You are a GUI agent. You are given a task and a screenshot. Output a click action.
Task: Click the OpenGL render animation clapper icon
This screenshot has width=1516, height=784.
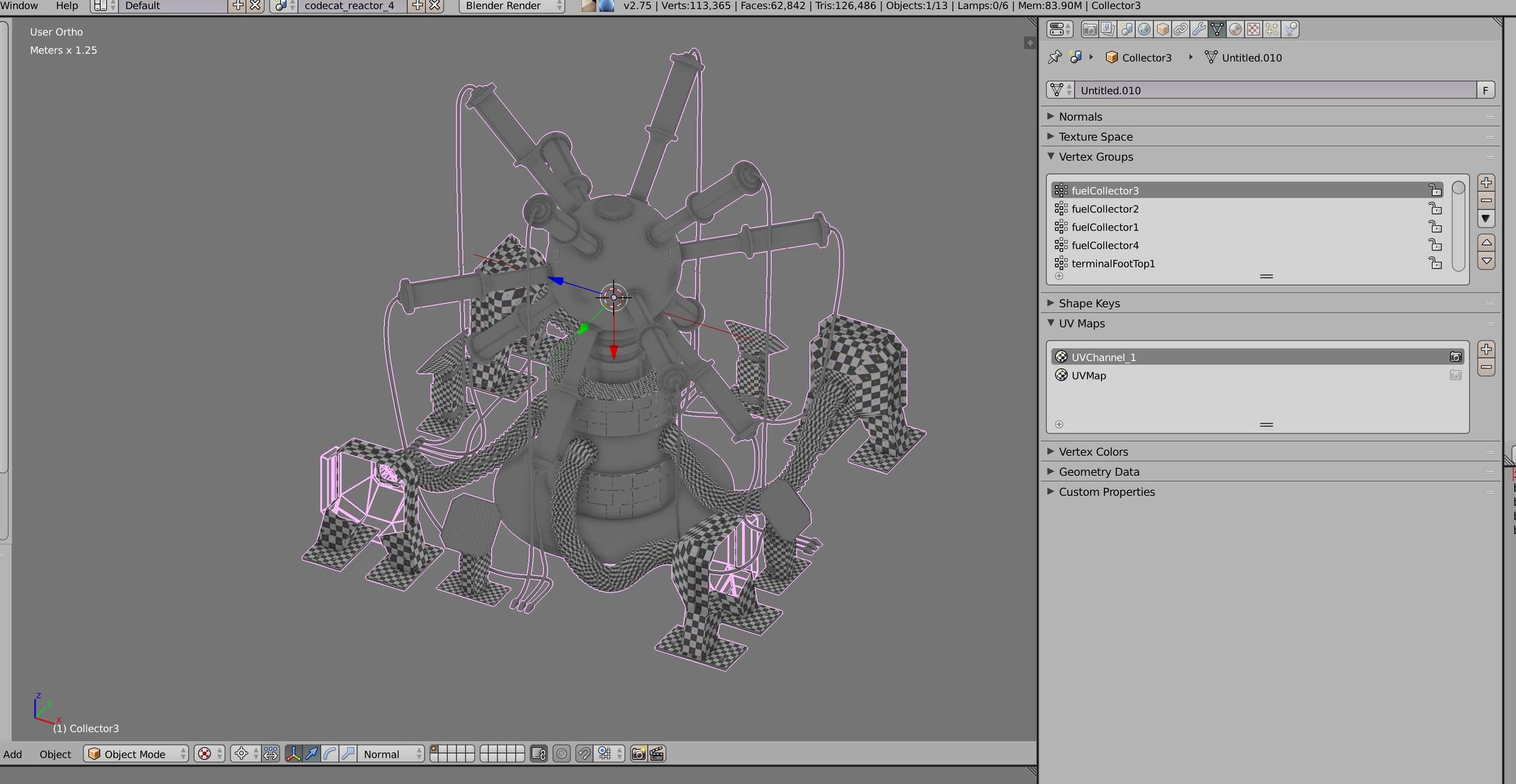tap(656, 754)
